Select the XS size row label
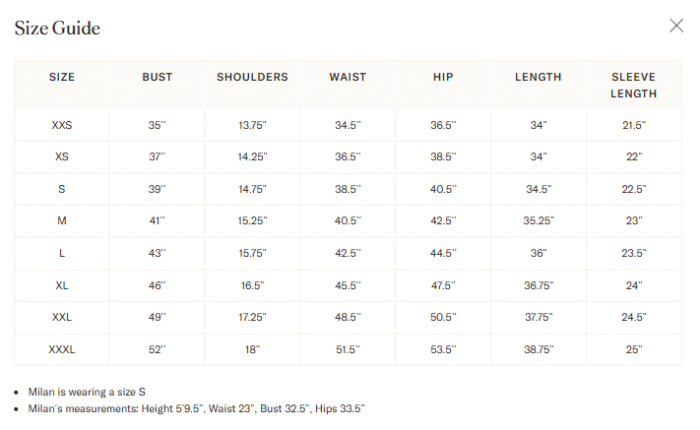This screenshot has width=700, height=430. (x=62, y=157)
